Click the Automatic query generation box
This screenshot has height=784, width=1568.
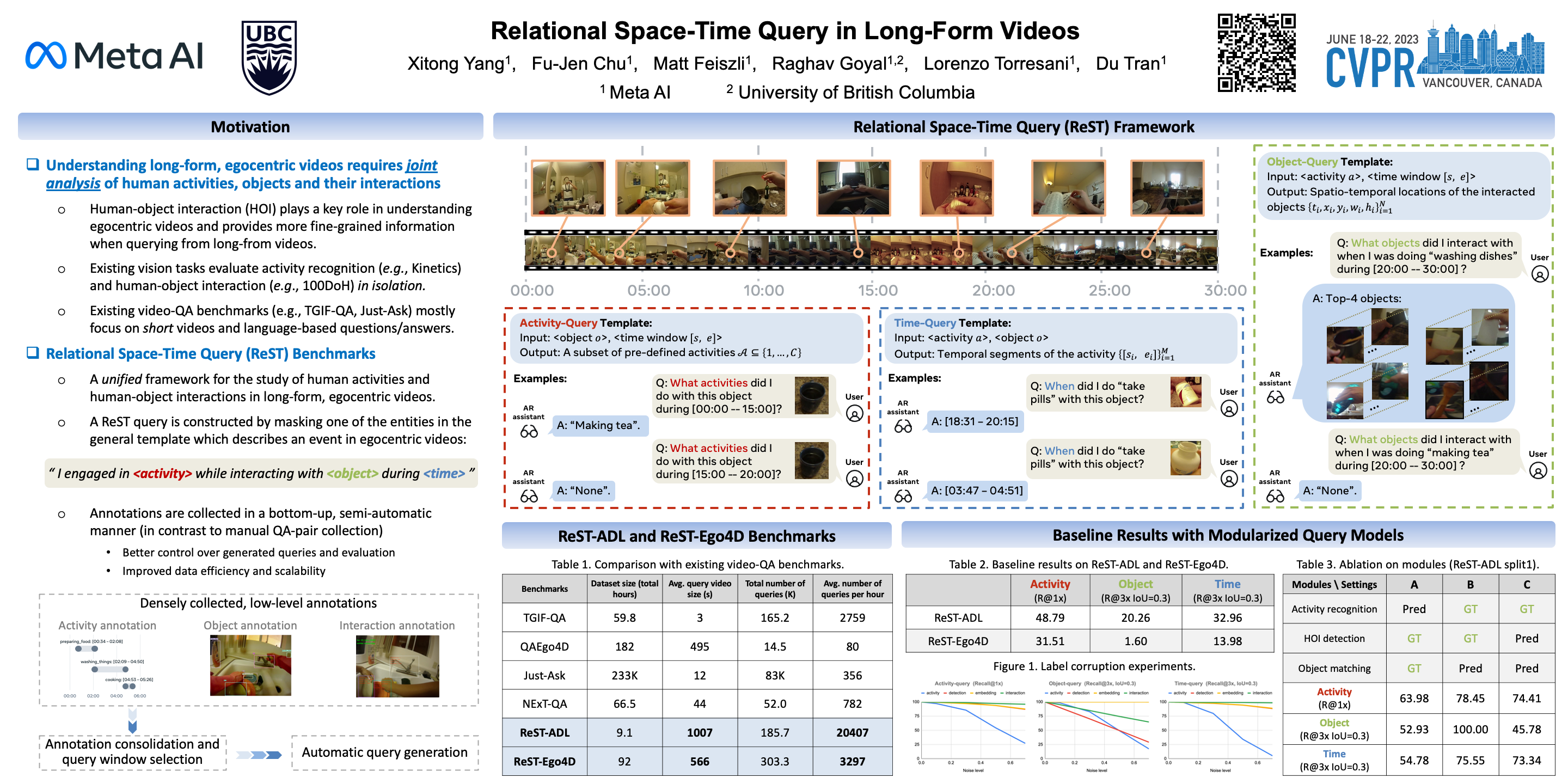pyautogui.click(x=384, y=752)
